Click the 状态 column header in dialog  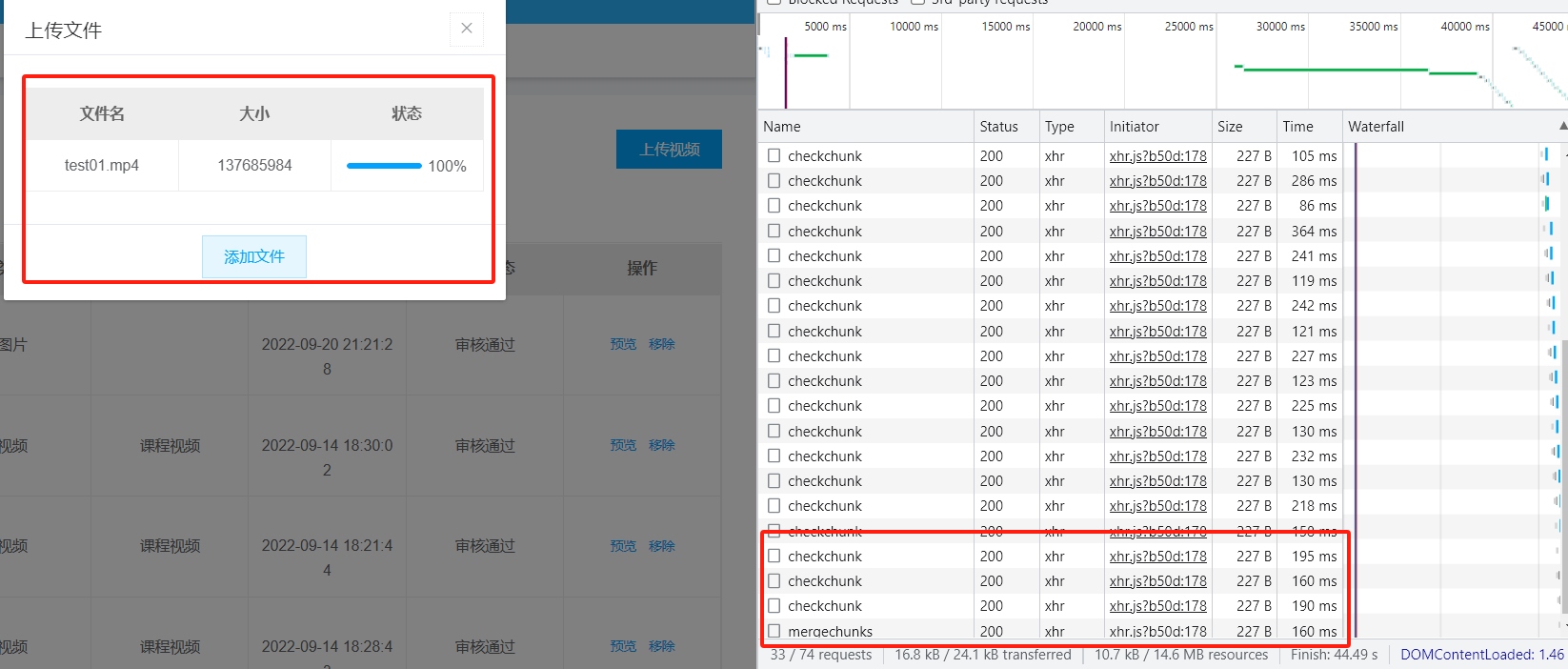click(407, 113)
